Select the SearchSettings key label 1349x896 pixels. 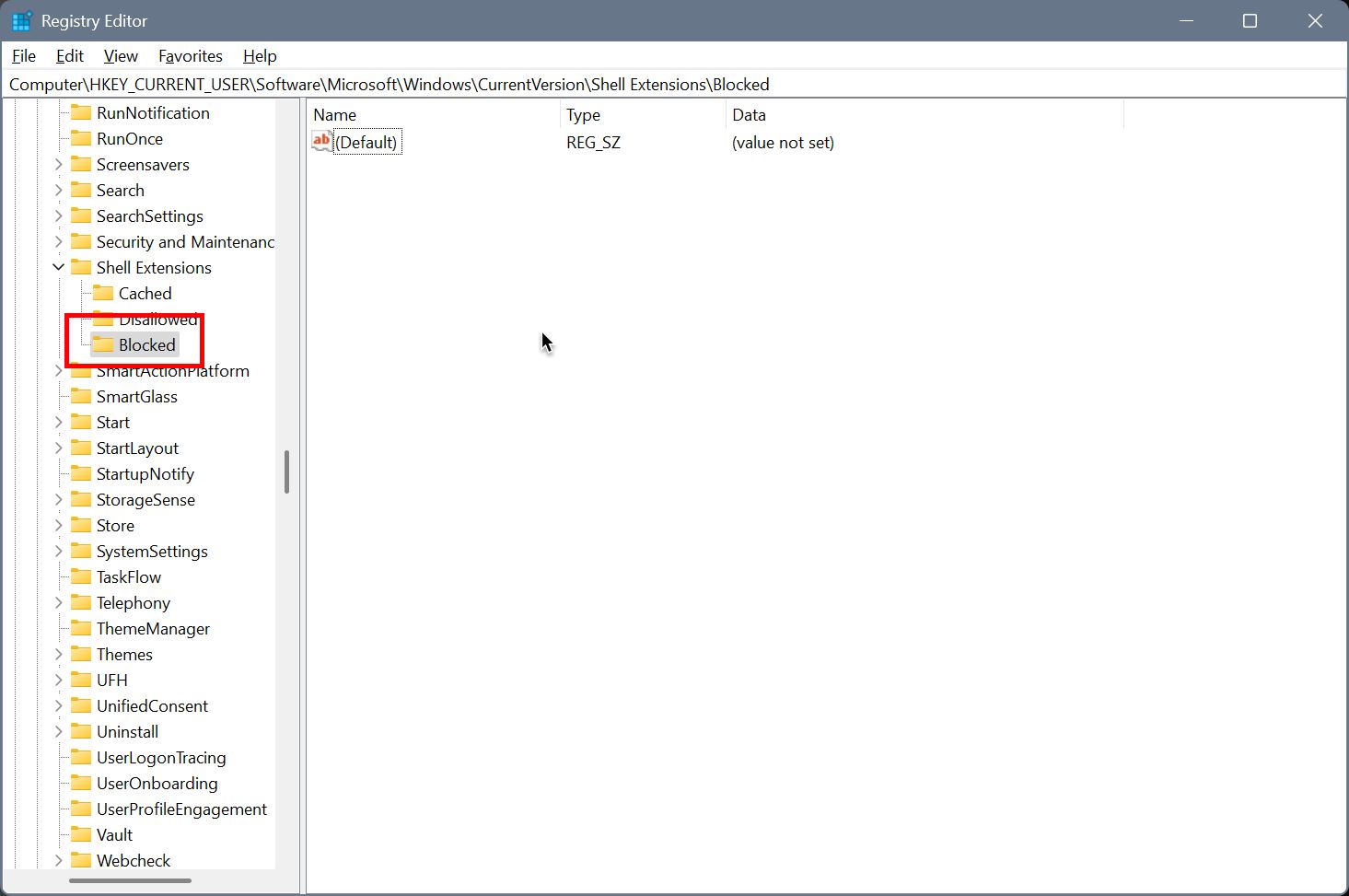pyautogui.click(x=150, y=216)
